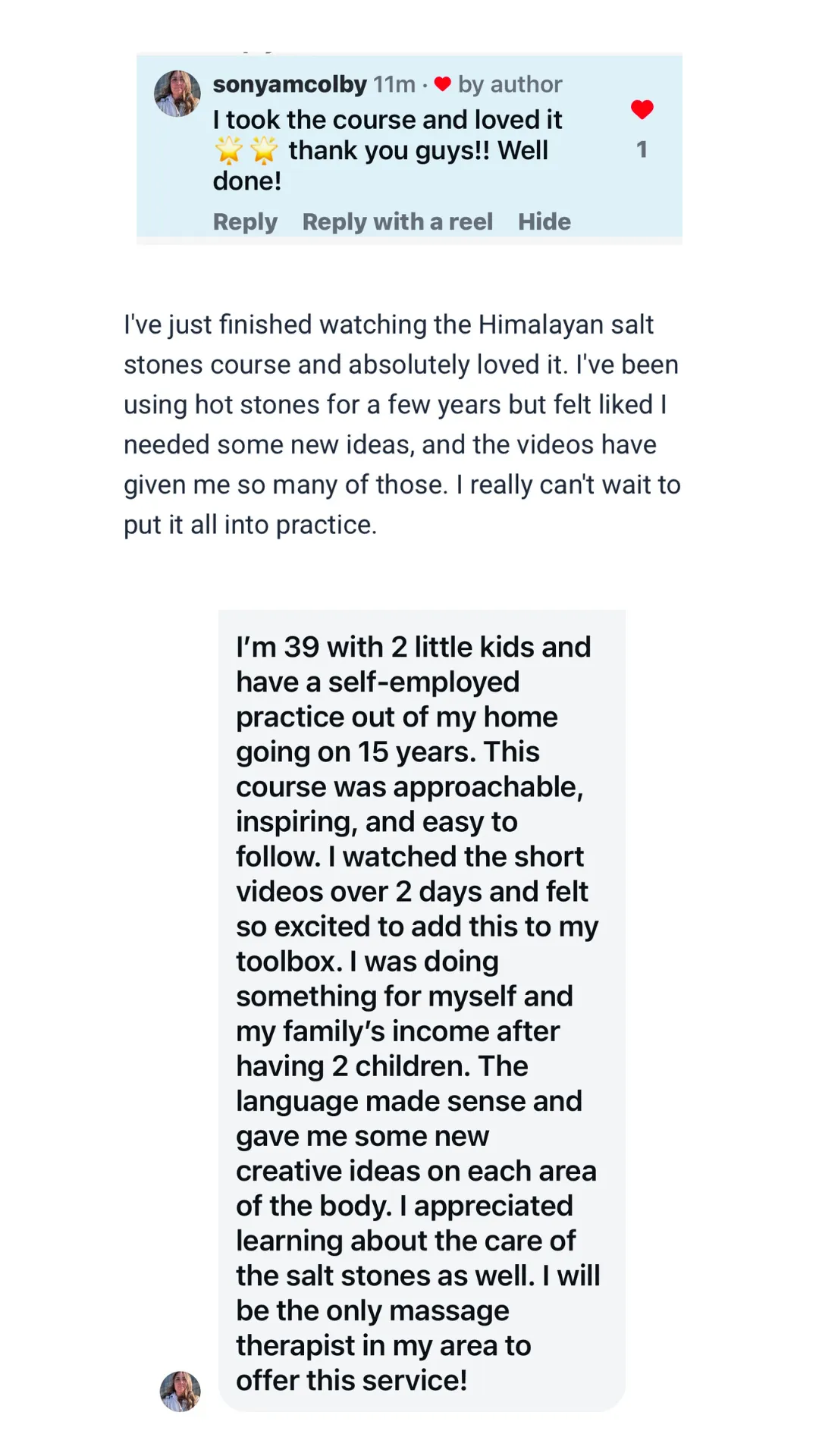Click the Himalayan salt stones review paragraph

tap(402, 425)
